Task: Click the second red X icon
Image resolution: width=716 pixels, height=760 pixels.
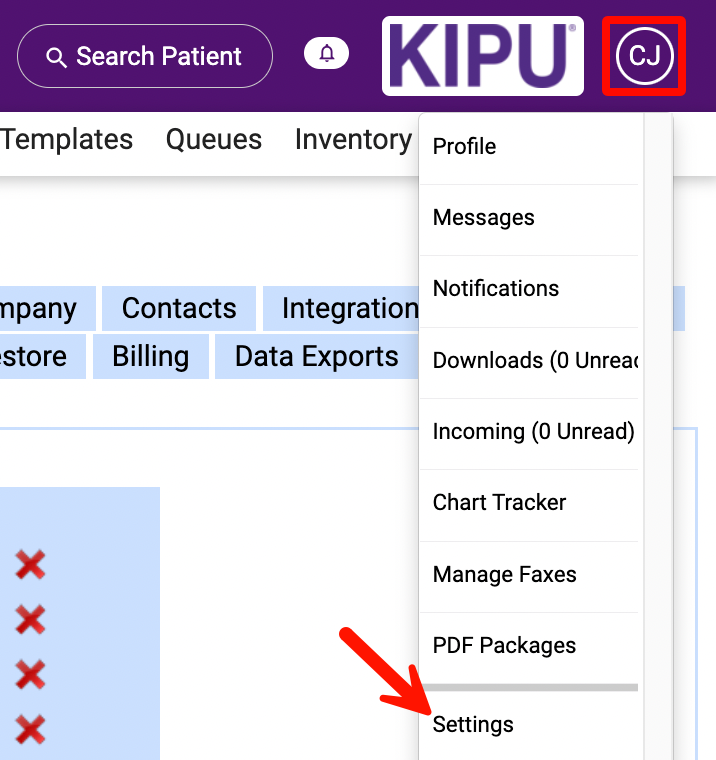Action: (30, 621)
